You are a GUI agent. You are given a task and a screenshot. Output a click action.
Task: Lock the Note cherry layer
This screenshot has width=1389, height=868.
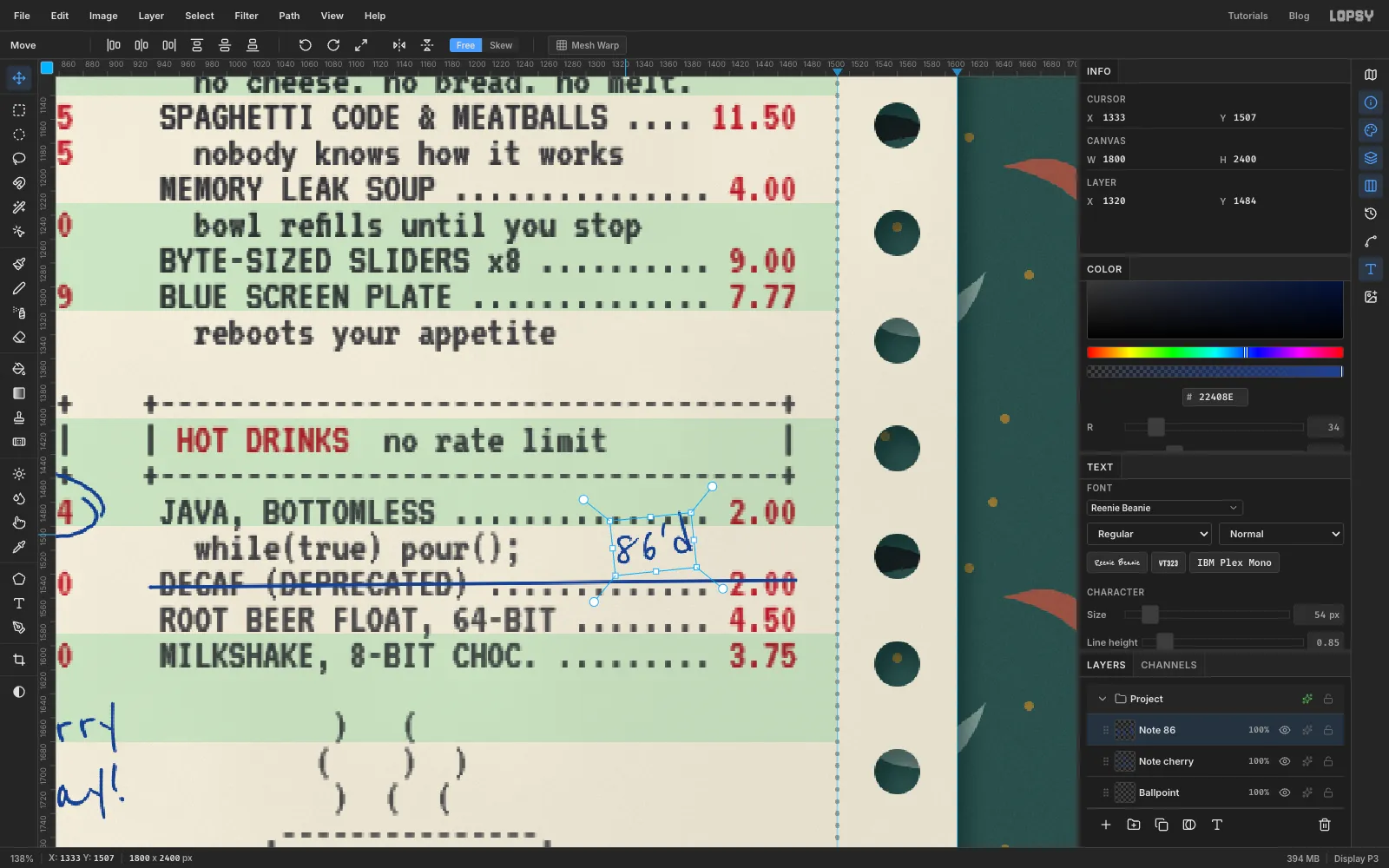pyautogui.click(x=1328, y=761)
